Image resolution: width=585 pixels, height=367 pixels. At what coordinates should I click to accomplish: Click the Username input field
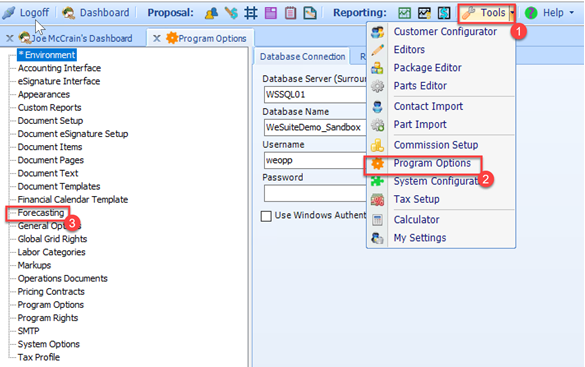pos(315,160)
